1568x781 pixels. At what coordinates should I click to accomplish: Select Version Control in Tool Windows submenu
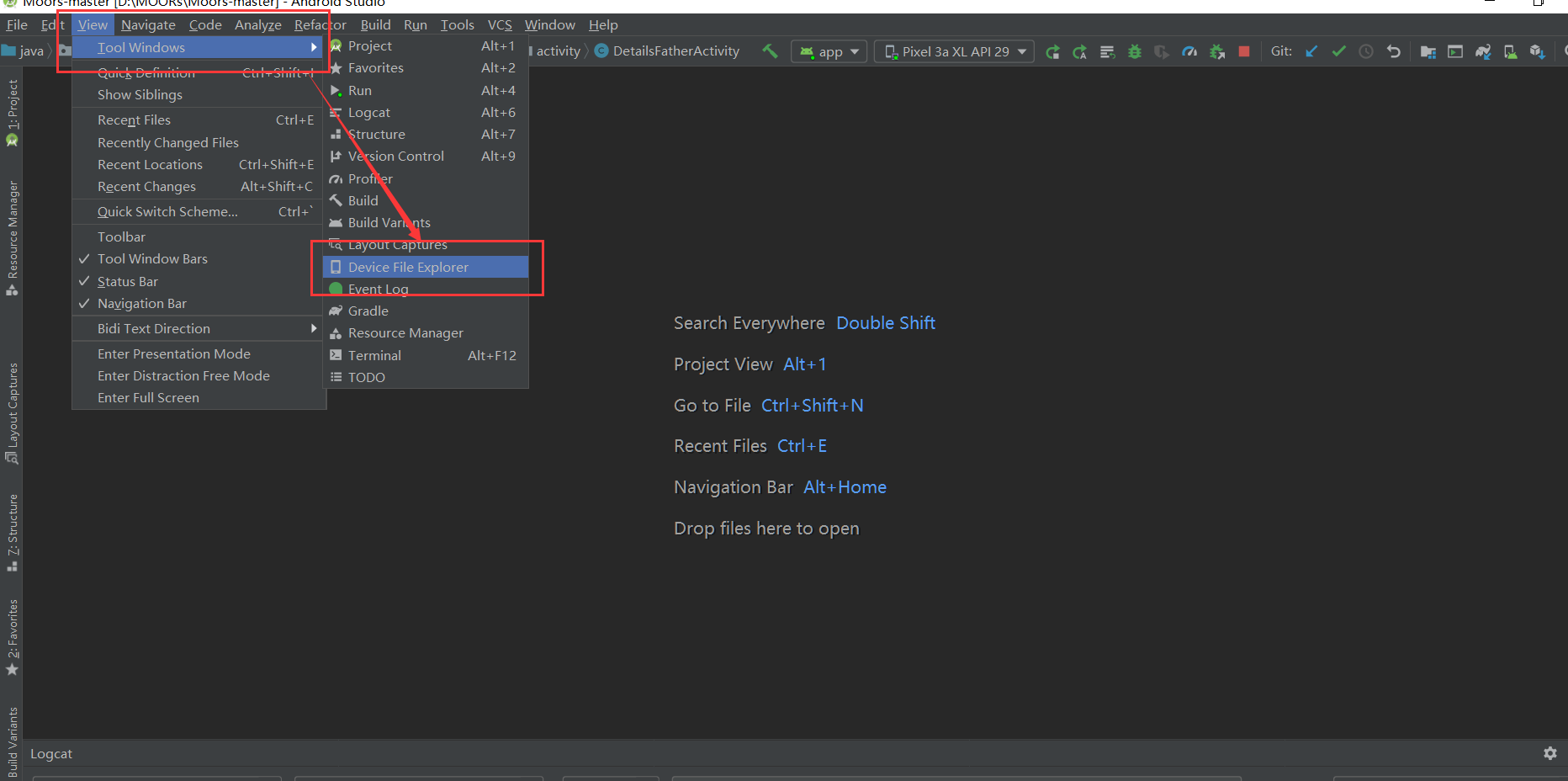426,156
